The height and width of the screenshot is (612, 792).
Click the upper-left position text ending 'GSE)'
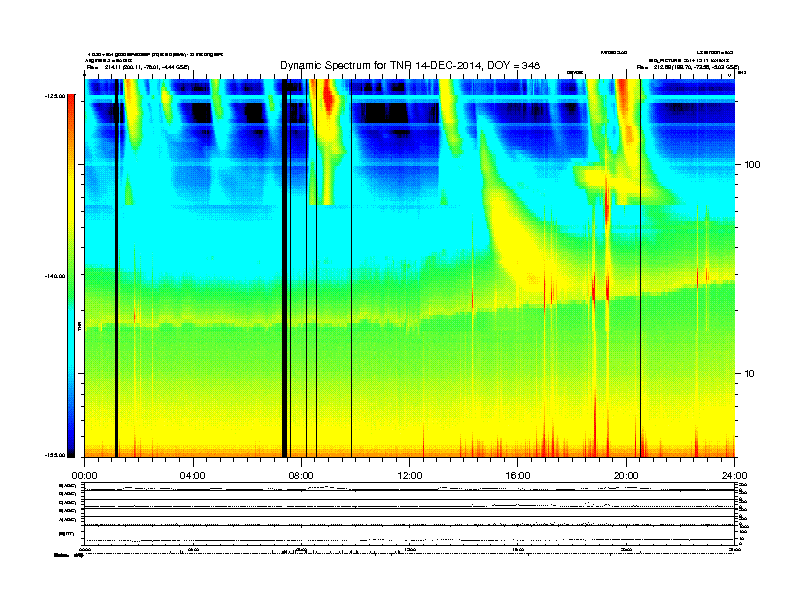pos(138,67)
